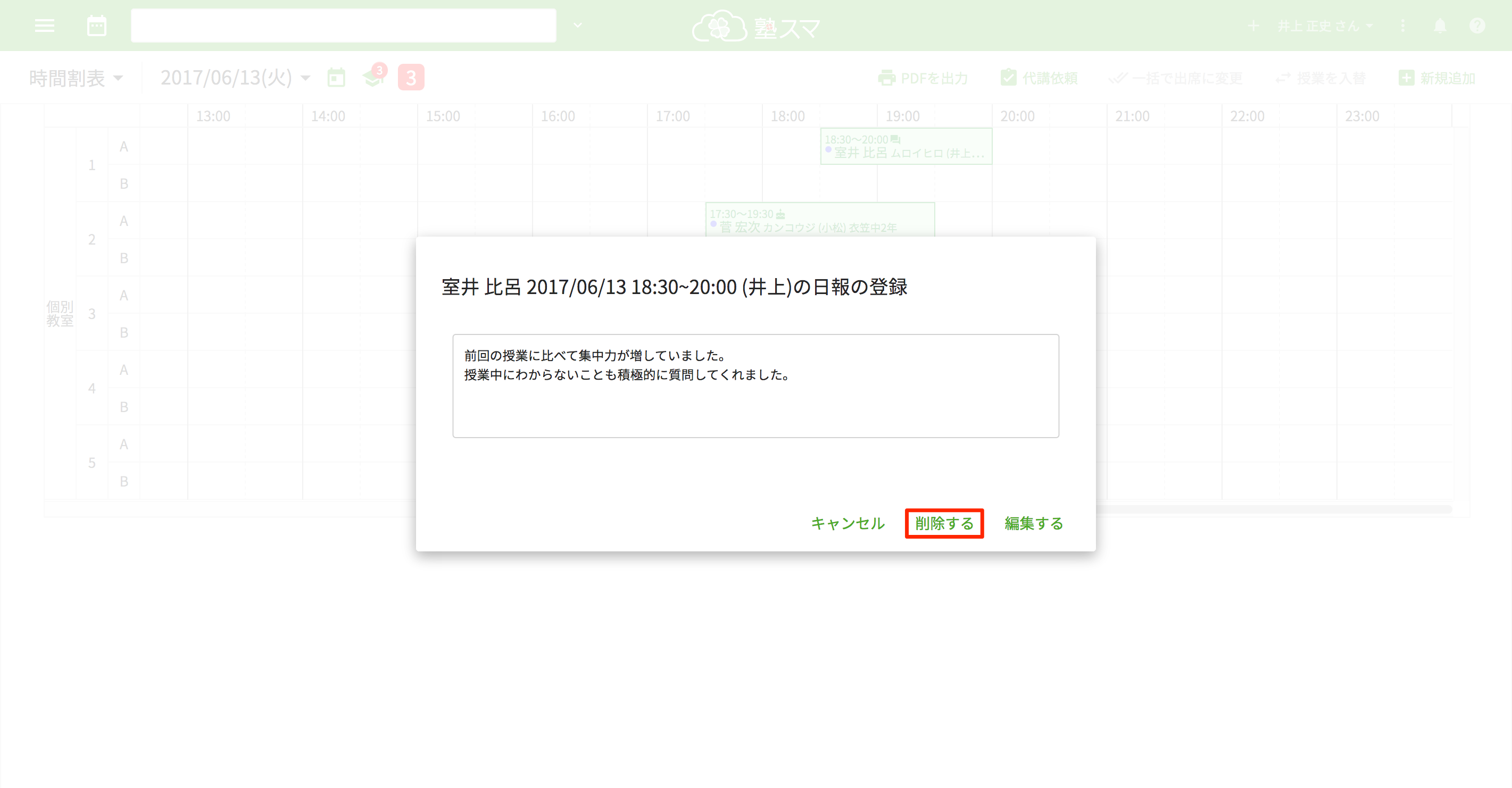The image size is (1512, 788).
Task: Click inside the daily report text area
Action: coord(755,385)
